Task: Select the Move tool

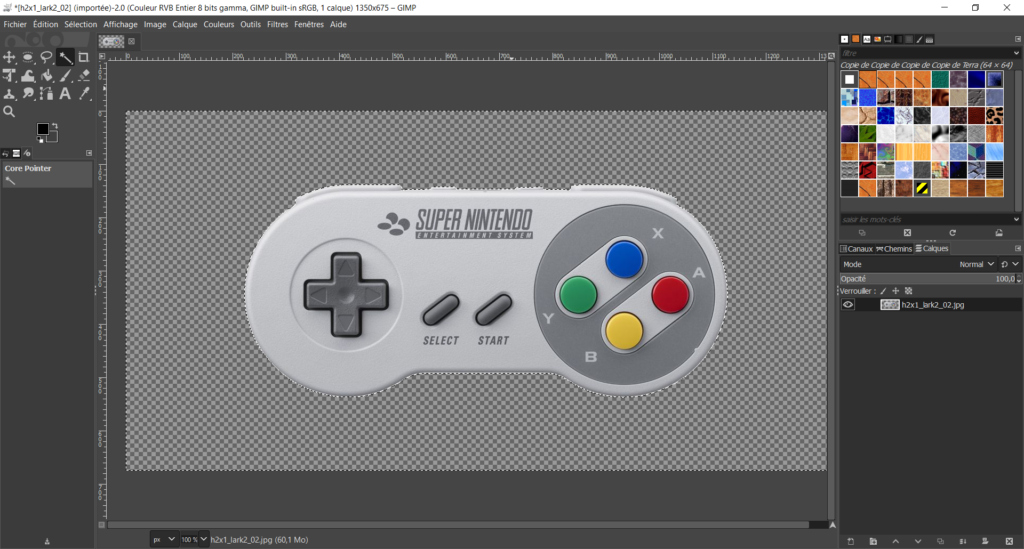Action: click(9, 57)
